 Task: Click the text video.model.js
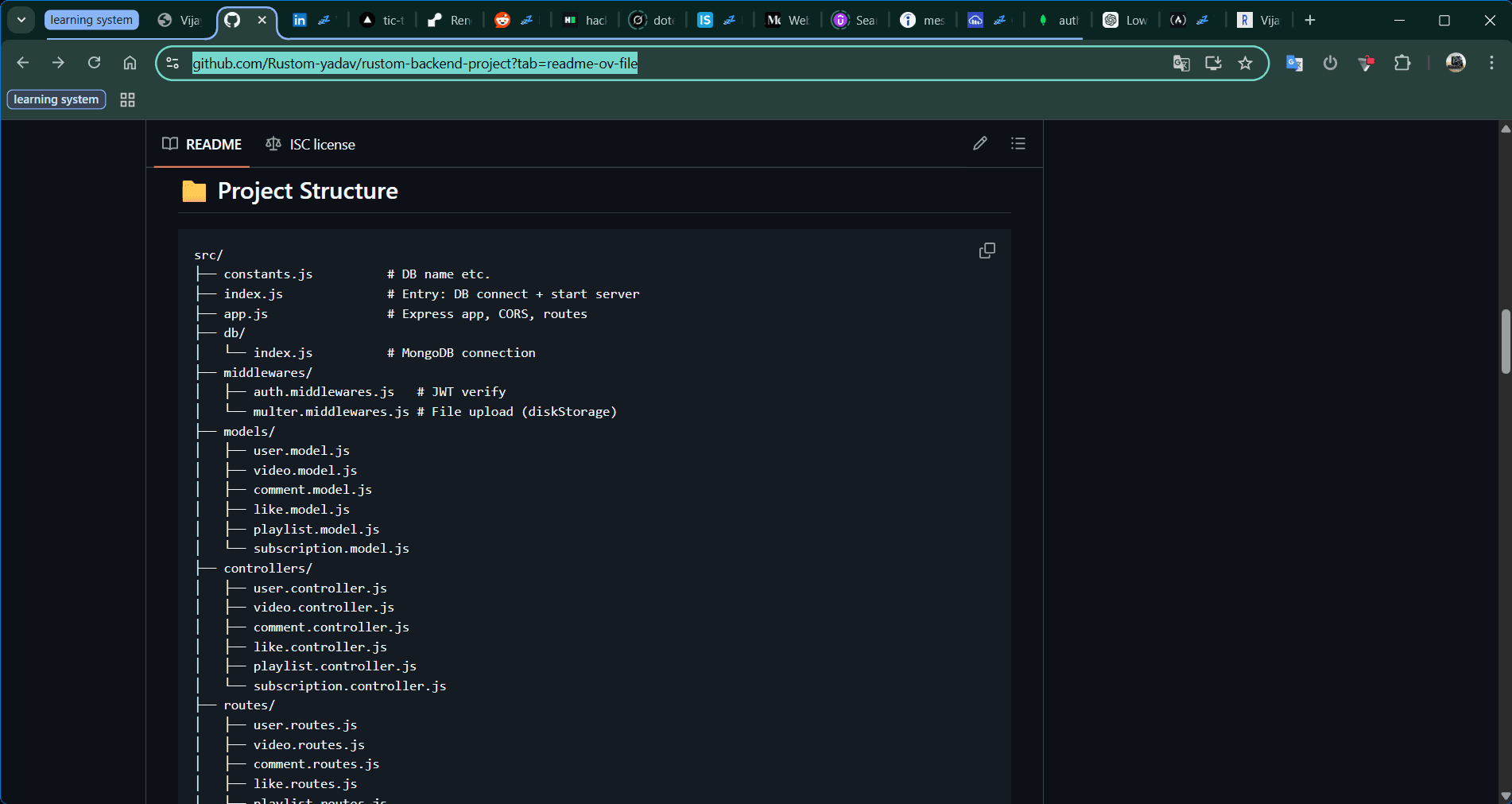click(305, 471)
